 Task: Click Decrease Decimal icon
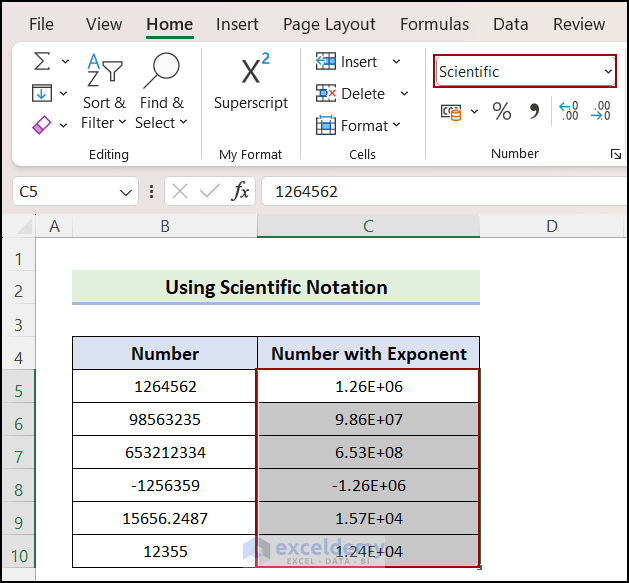[601, 111]
